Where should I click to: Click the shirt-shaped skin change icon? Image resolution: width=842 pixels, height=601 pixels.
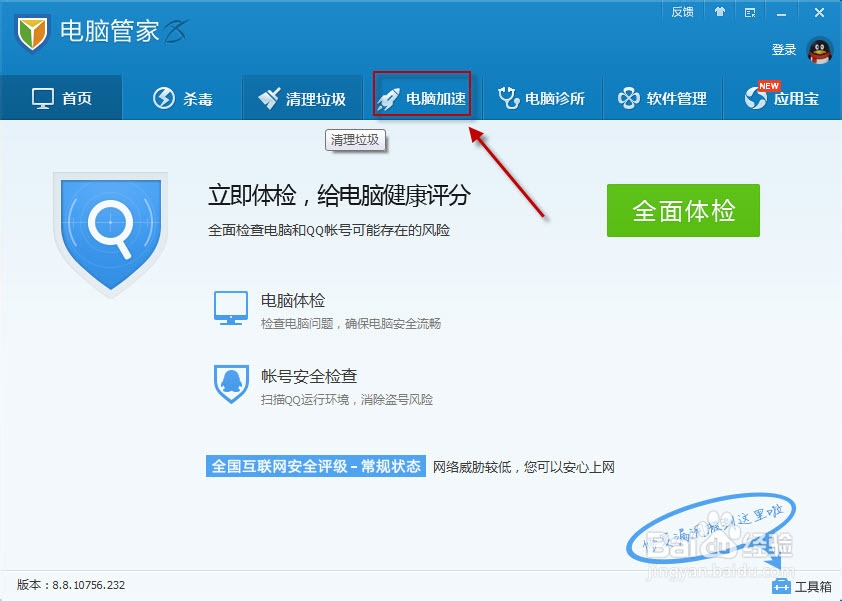pos(718,12)
